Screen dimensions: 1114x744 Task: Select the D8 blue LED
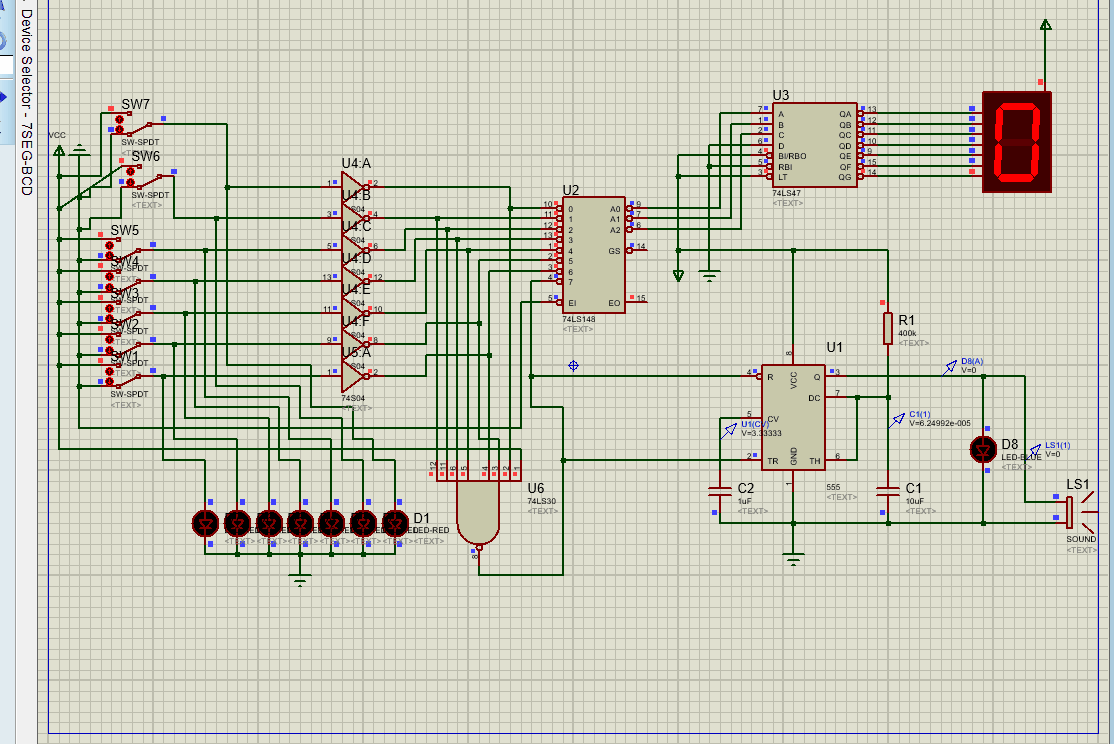tap(983, 450)
